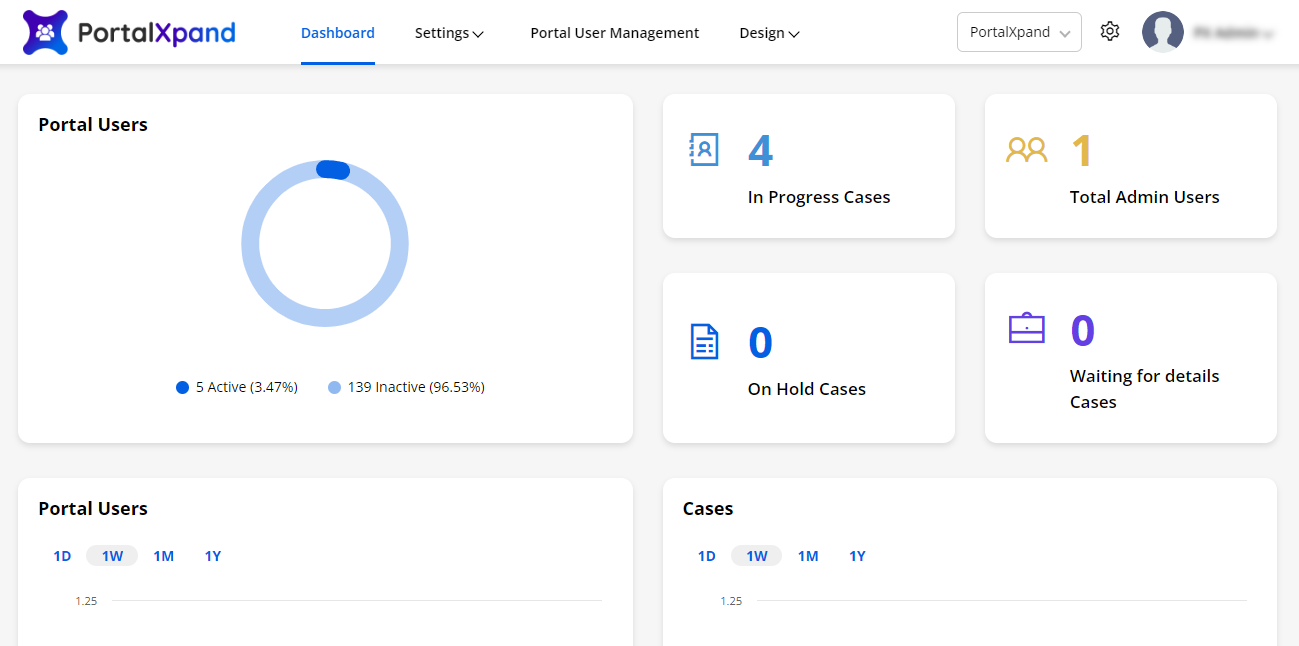Expand the Settings dropdown menu
The image size is (1299, 646).
coord(449,33)
